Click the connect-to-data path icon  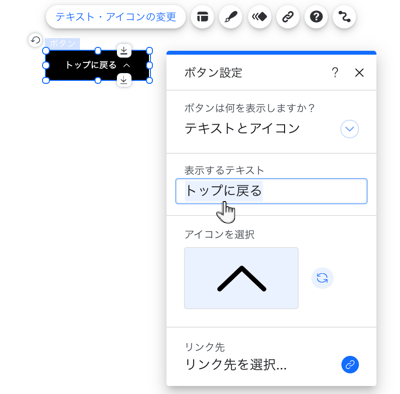tap(345, 17)
